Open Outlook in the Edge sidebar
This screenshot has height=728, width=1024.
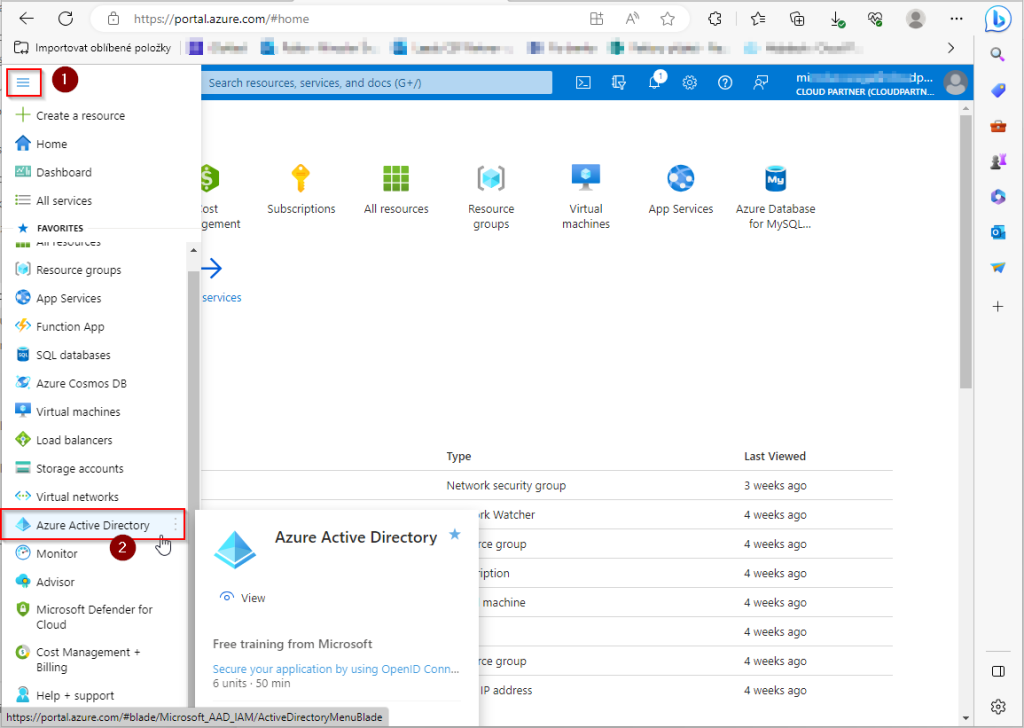point(998,232)
